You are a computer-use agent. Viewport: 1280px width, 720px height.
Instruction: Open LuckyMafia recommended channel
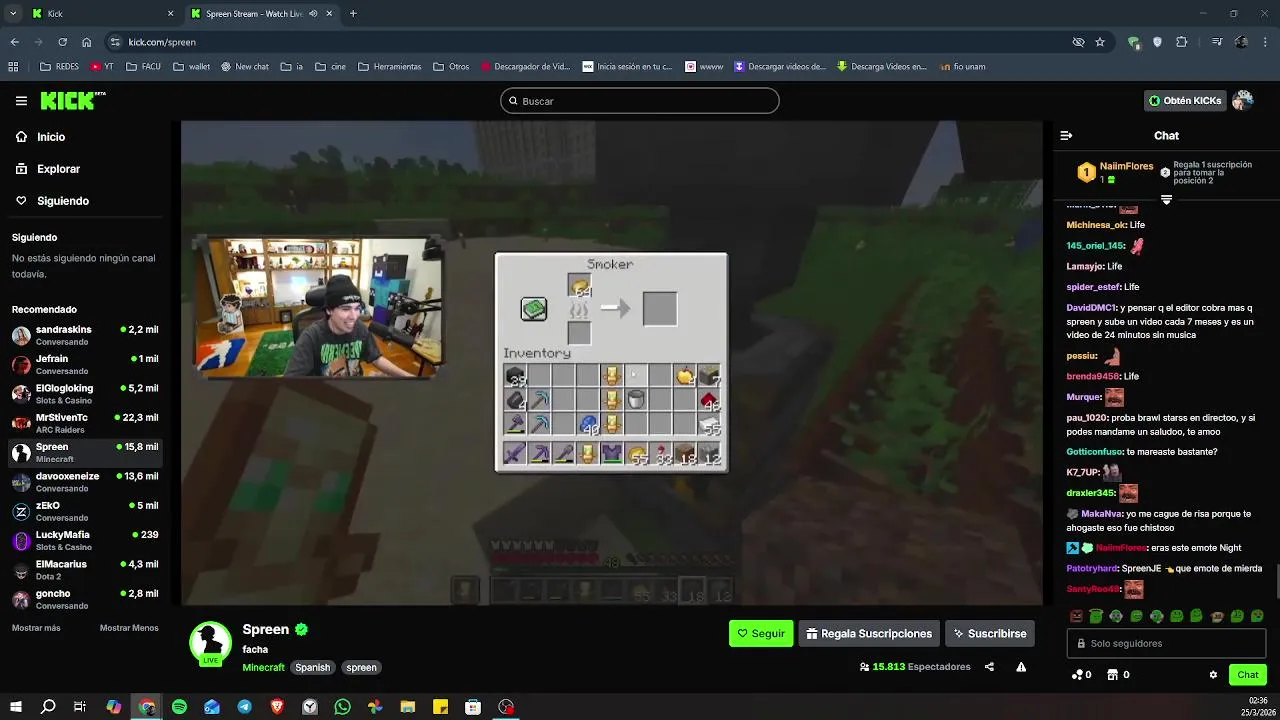(85, 540)
